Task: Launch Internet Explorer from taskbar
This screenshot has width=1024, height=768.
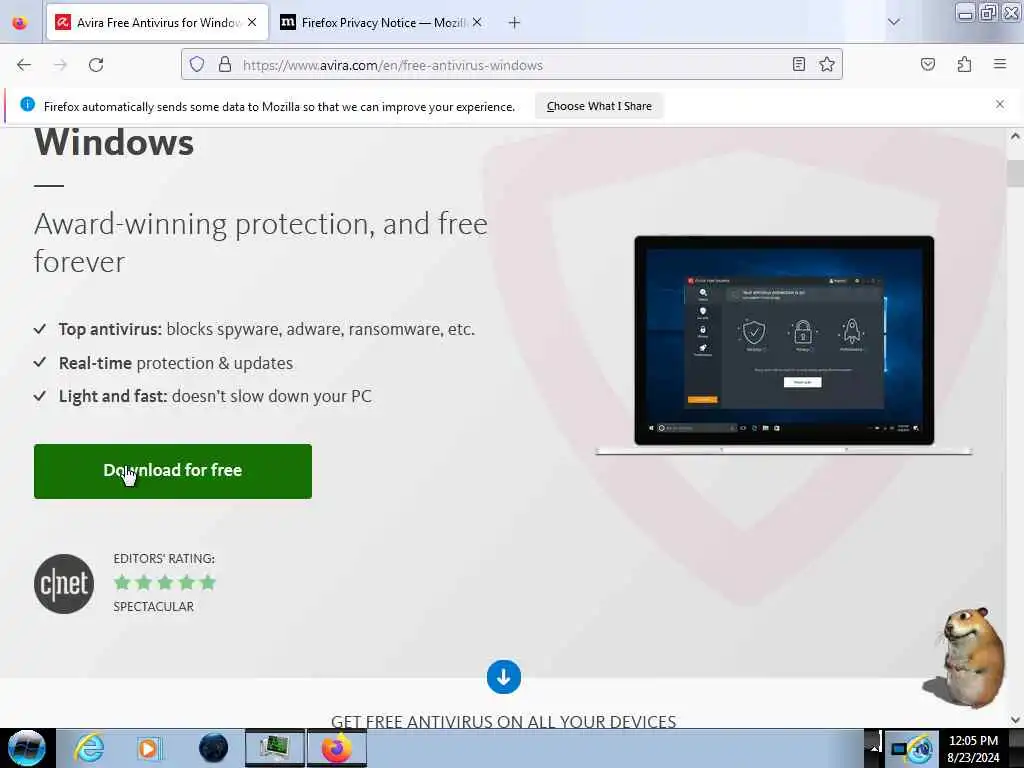Action: (88, 748)
